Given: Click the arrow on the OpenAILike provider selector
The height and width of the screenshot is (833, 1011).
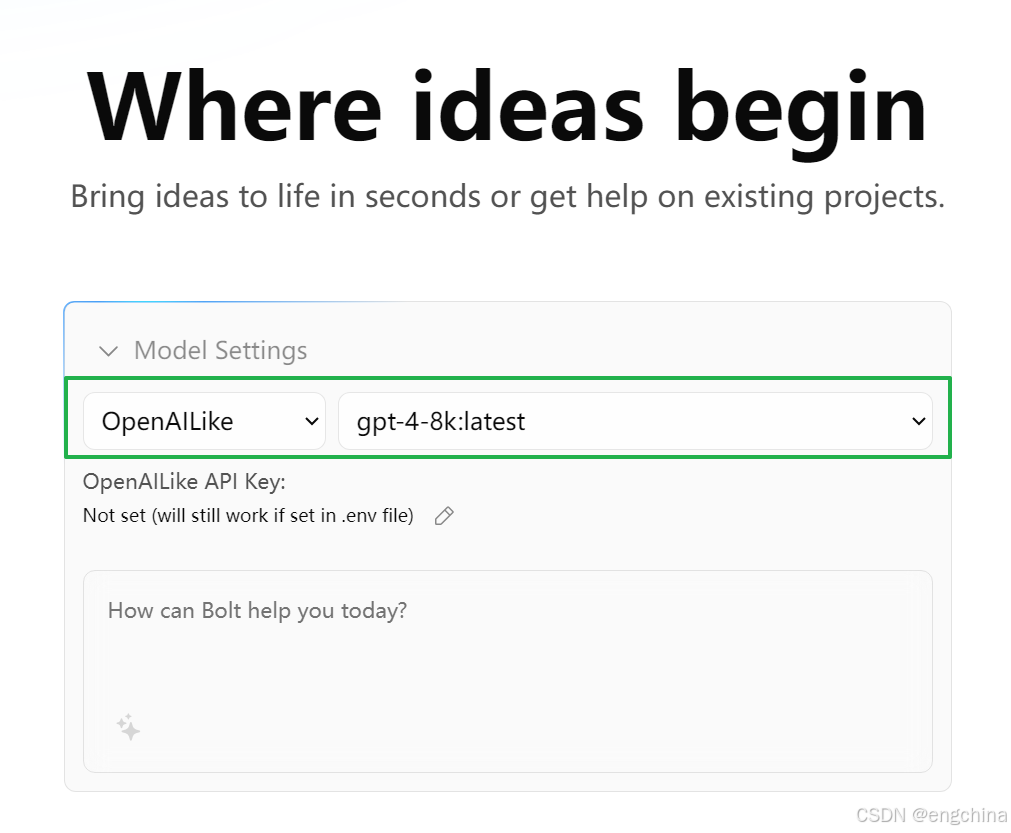Looking at the screenshot, I should 311,422.
